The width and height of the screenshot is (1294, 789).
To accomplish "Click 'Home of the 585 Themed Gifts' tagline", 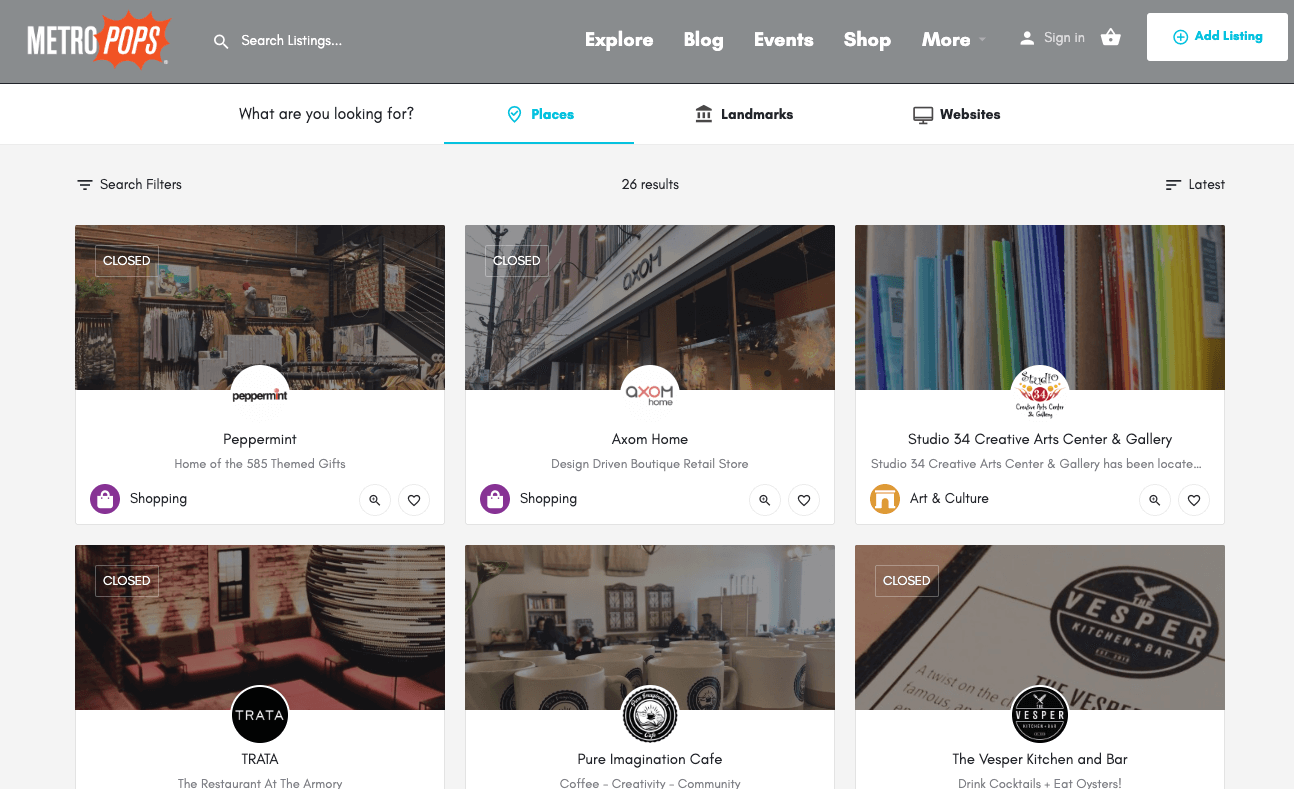I will click(260, 464).
